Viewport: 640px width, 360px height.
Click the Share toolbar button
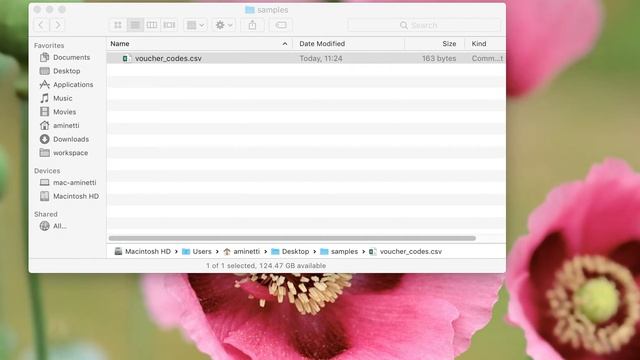click(252, 25)
